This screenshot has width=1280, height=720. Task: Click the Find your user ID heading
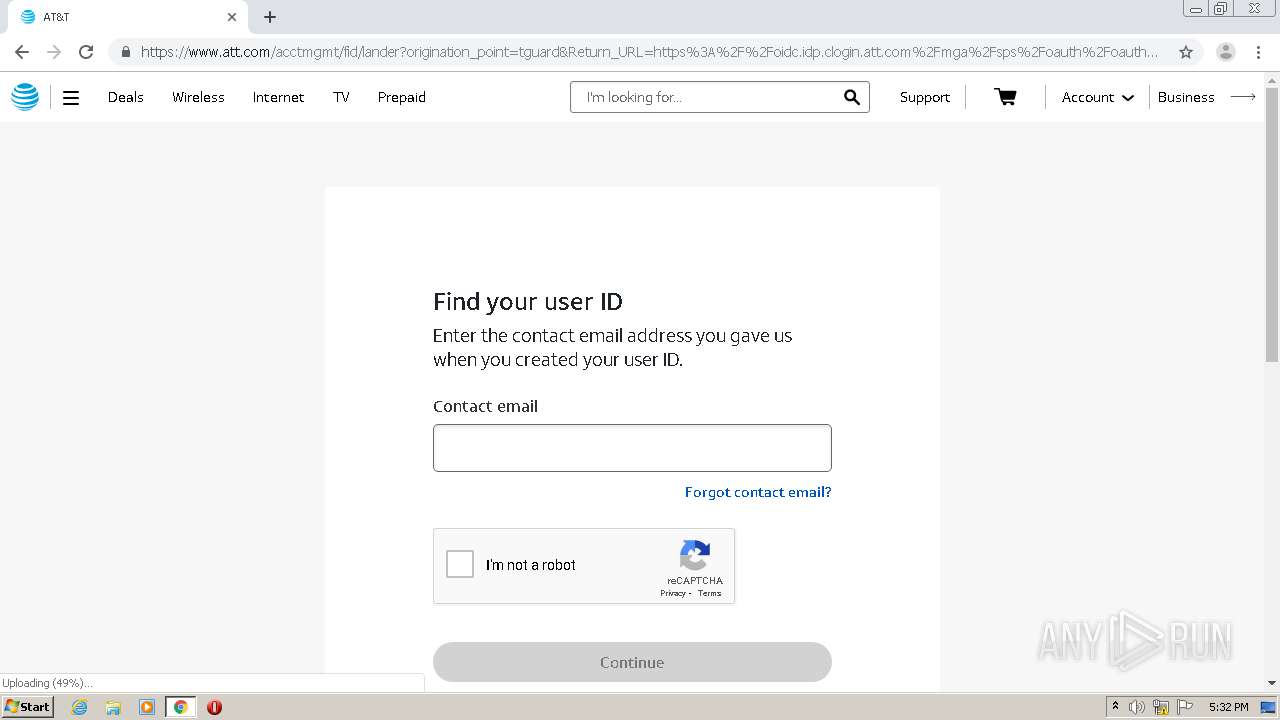pyautogui.click(x=528, y=301)
